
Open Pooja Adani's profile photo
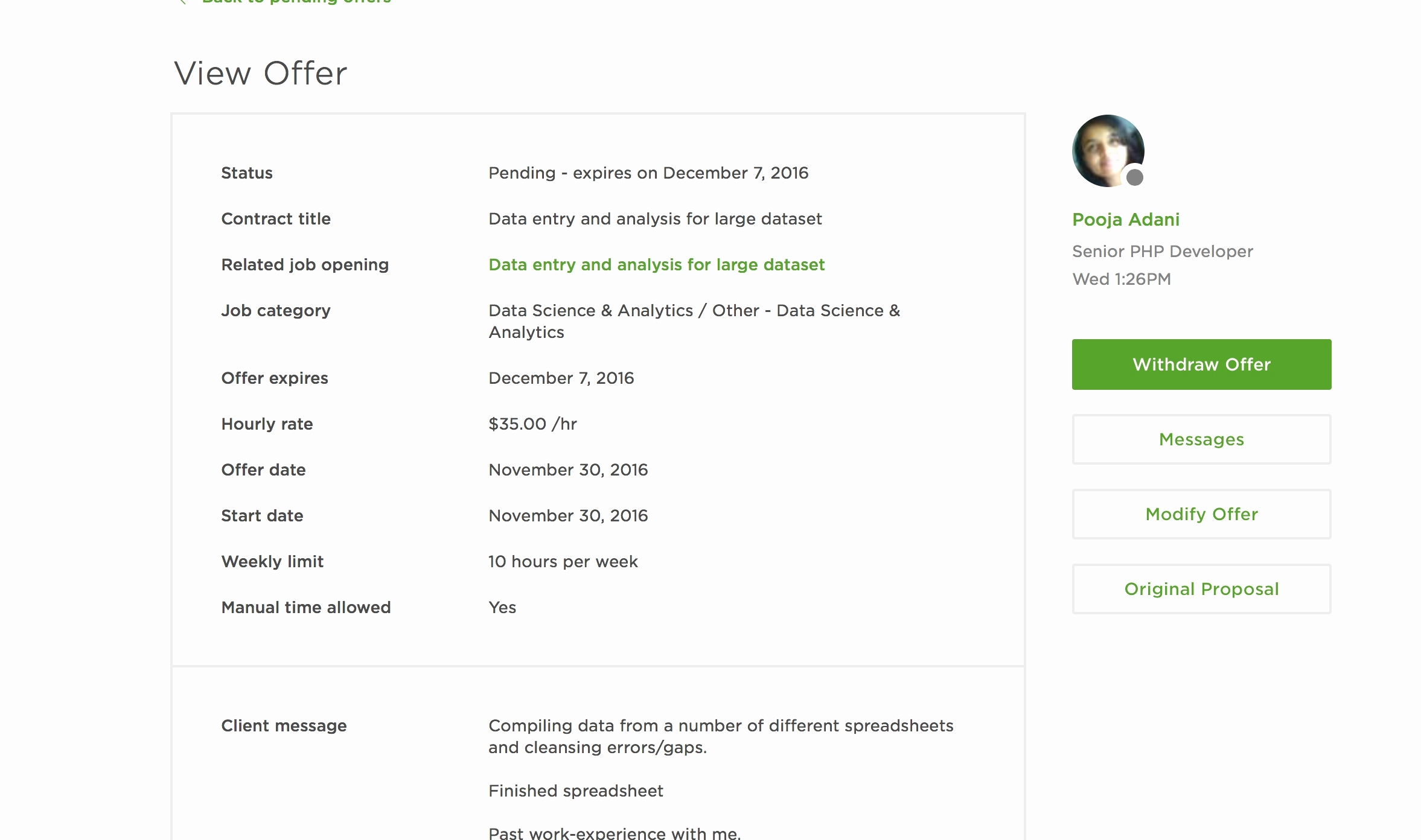[1107, 150]
